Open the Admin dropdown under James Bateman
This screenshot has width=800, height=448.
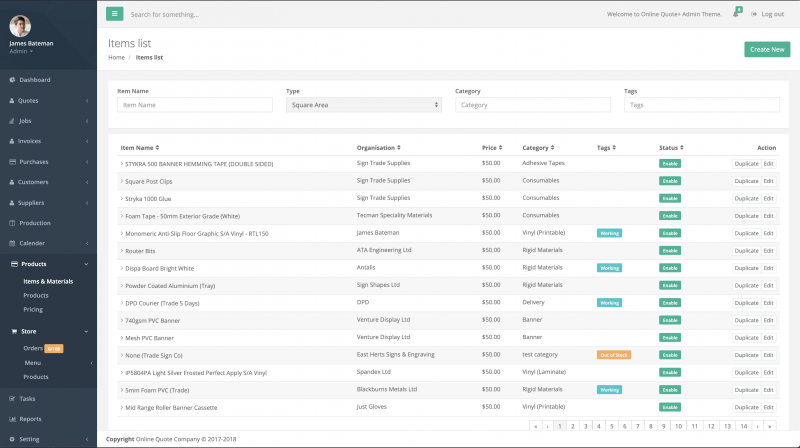coord(21,51)
